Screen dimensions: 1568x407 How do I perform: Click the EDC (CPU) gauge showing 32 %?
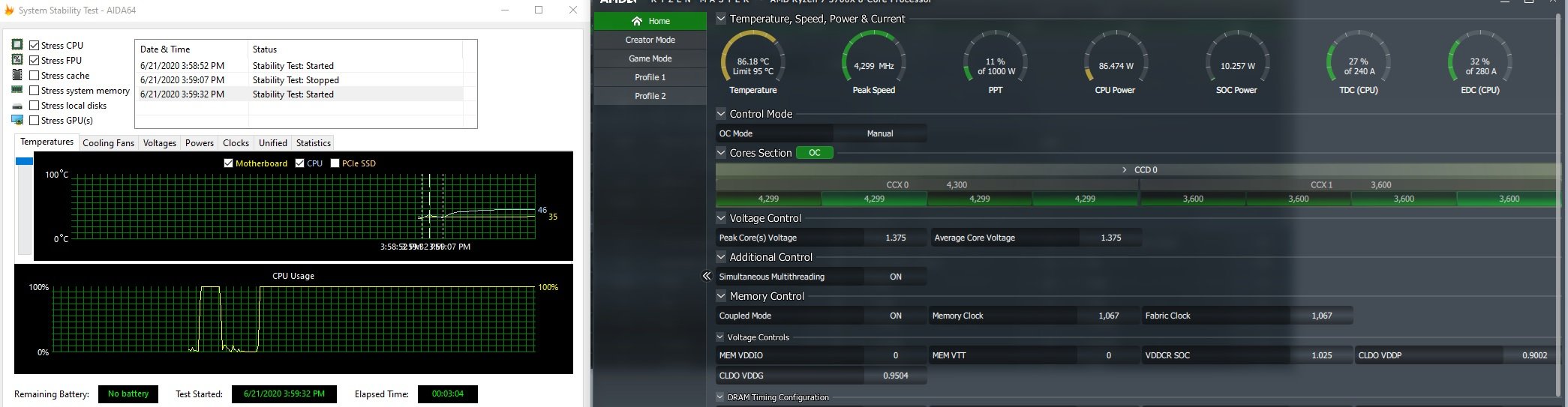(x=1479, y=61)
